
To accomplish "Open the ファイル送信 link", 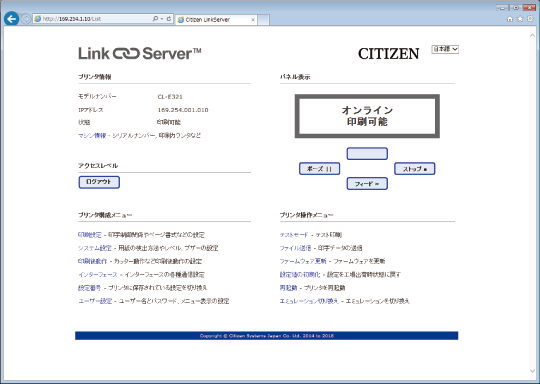I will point(295,248).
